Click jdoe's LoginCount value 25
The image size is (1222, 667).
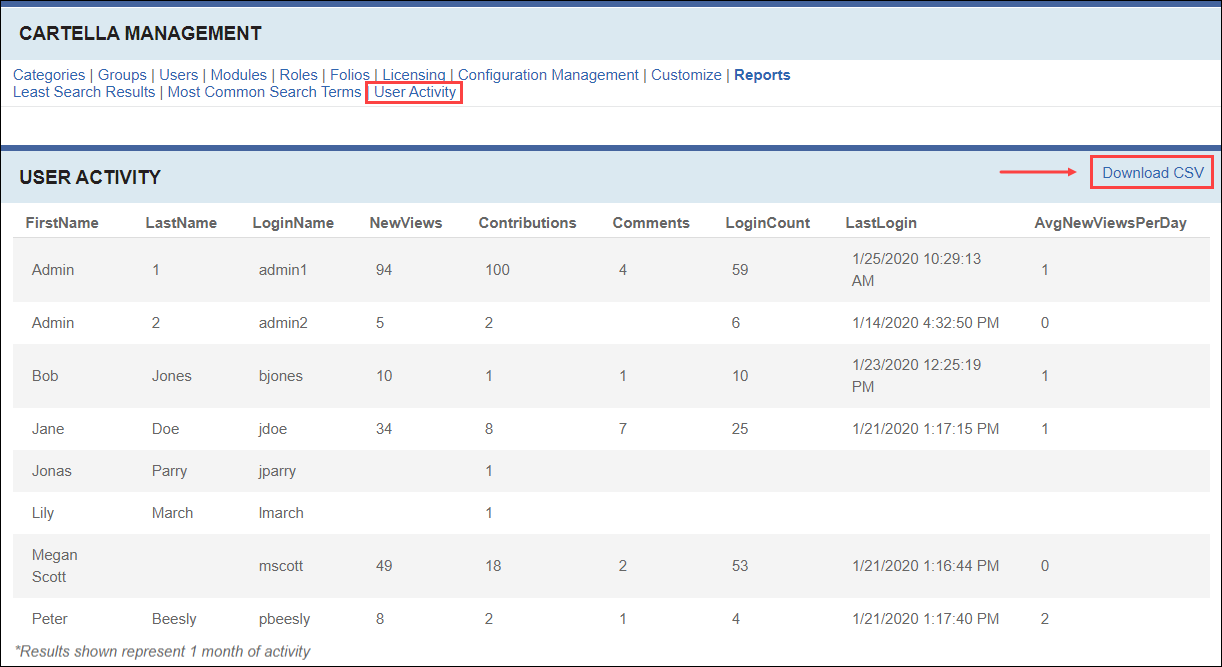click(740, 429)
